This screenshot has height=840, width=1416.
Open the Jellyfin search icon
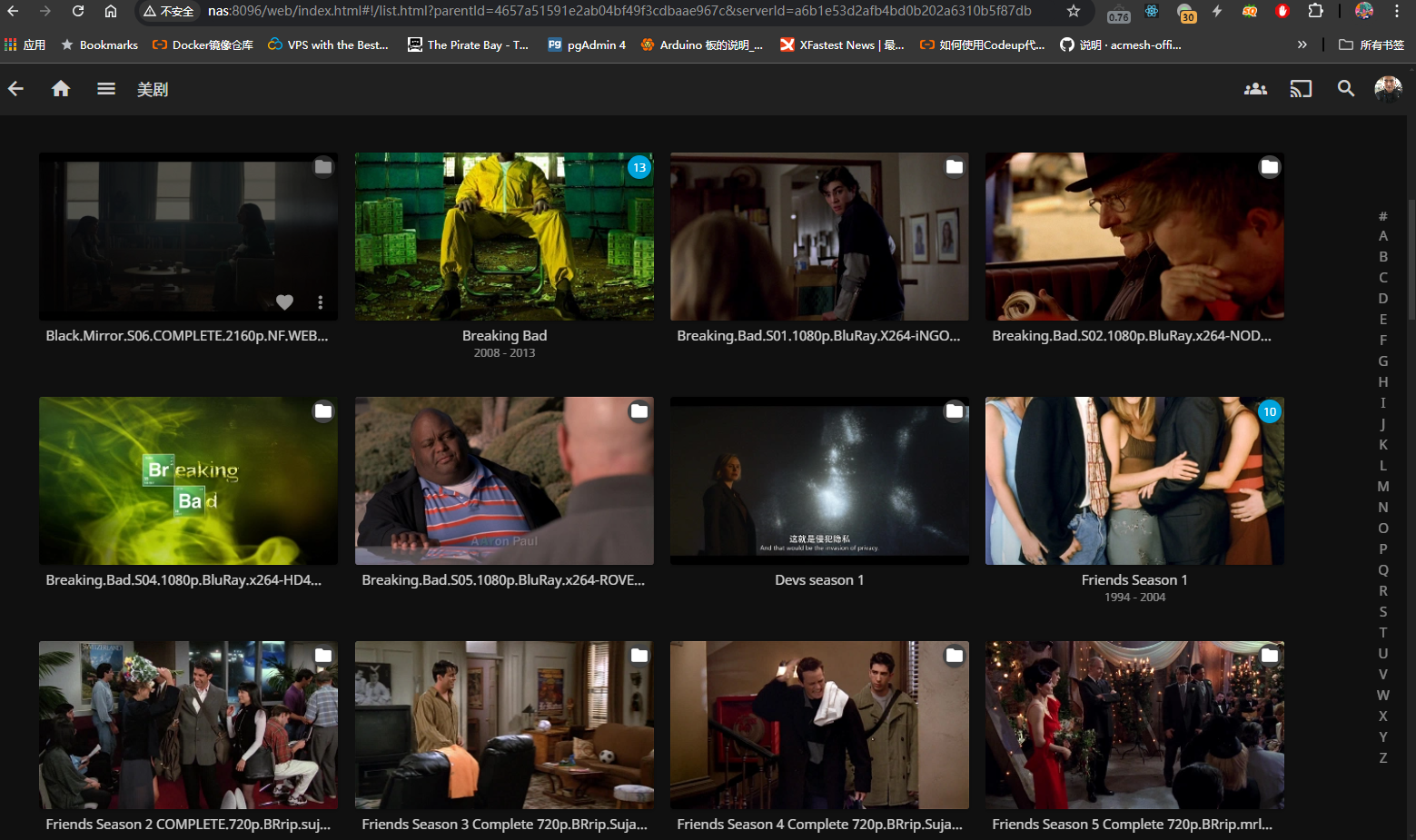tap(1346, 88)
